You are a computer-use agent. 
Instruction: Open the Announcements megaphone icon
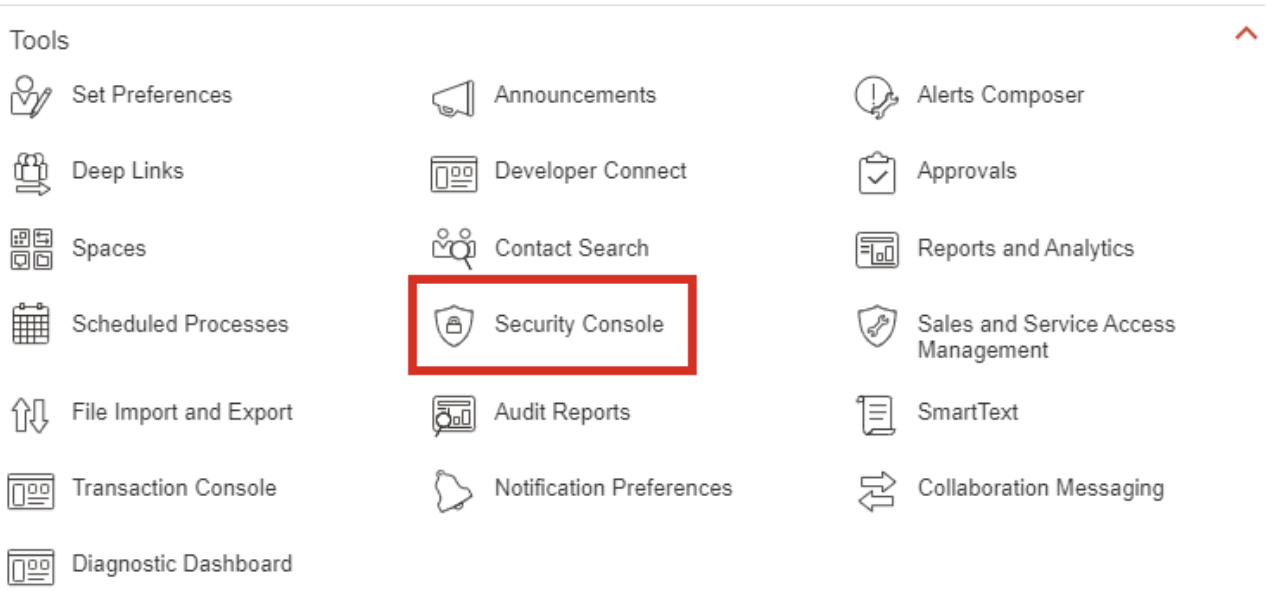pyautogui.click(x=453, y=98)
